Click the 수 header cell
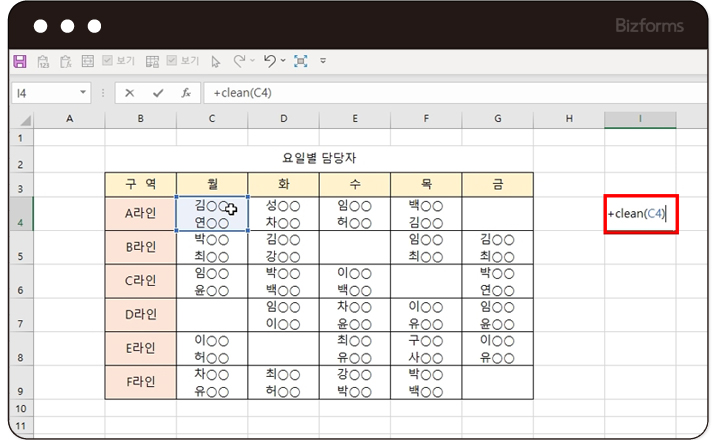Viewport: 715px width, 440px height. tap(355, 185)
